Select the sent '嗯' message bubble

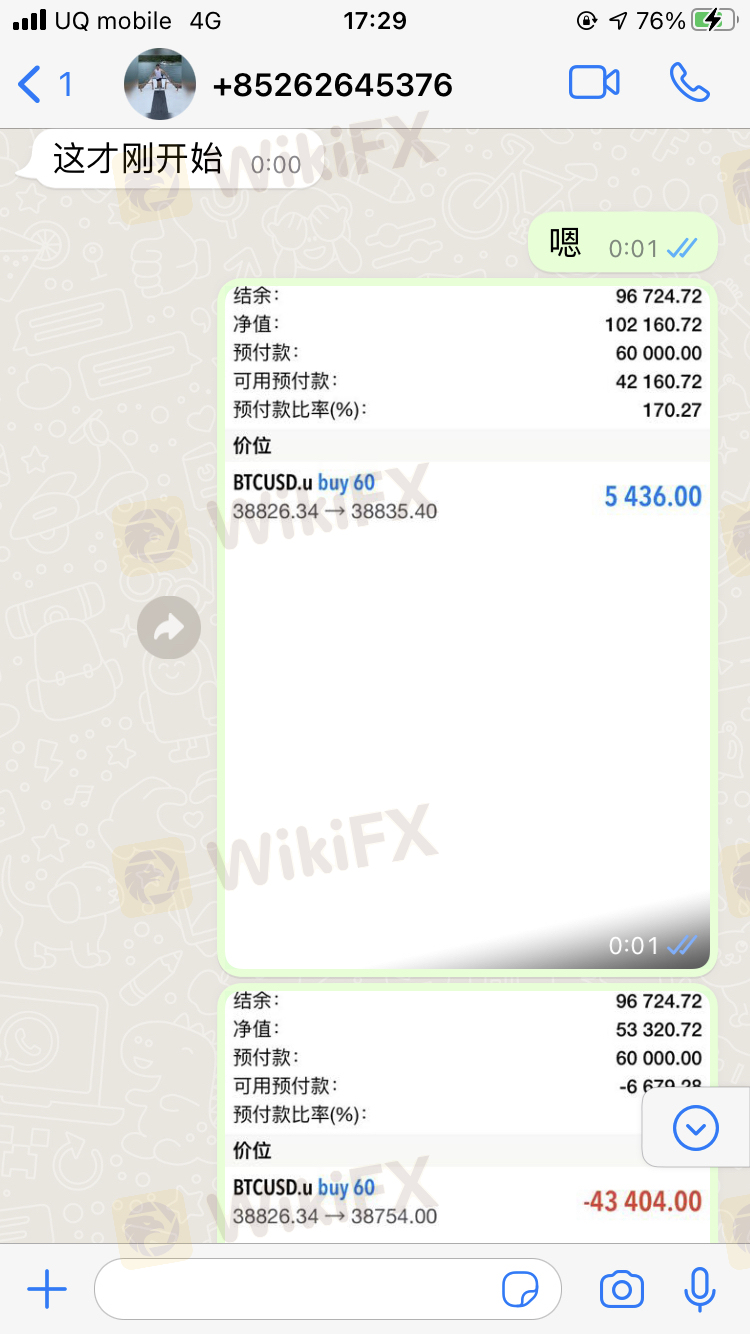622,243
